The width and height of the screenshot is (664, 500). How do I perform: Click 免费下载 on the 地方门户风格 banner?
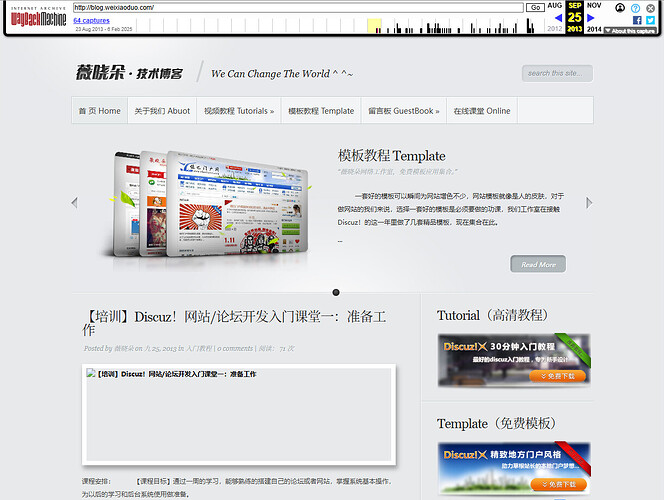coord(558,484)
